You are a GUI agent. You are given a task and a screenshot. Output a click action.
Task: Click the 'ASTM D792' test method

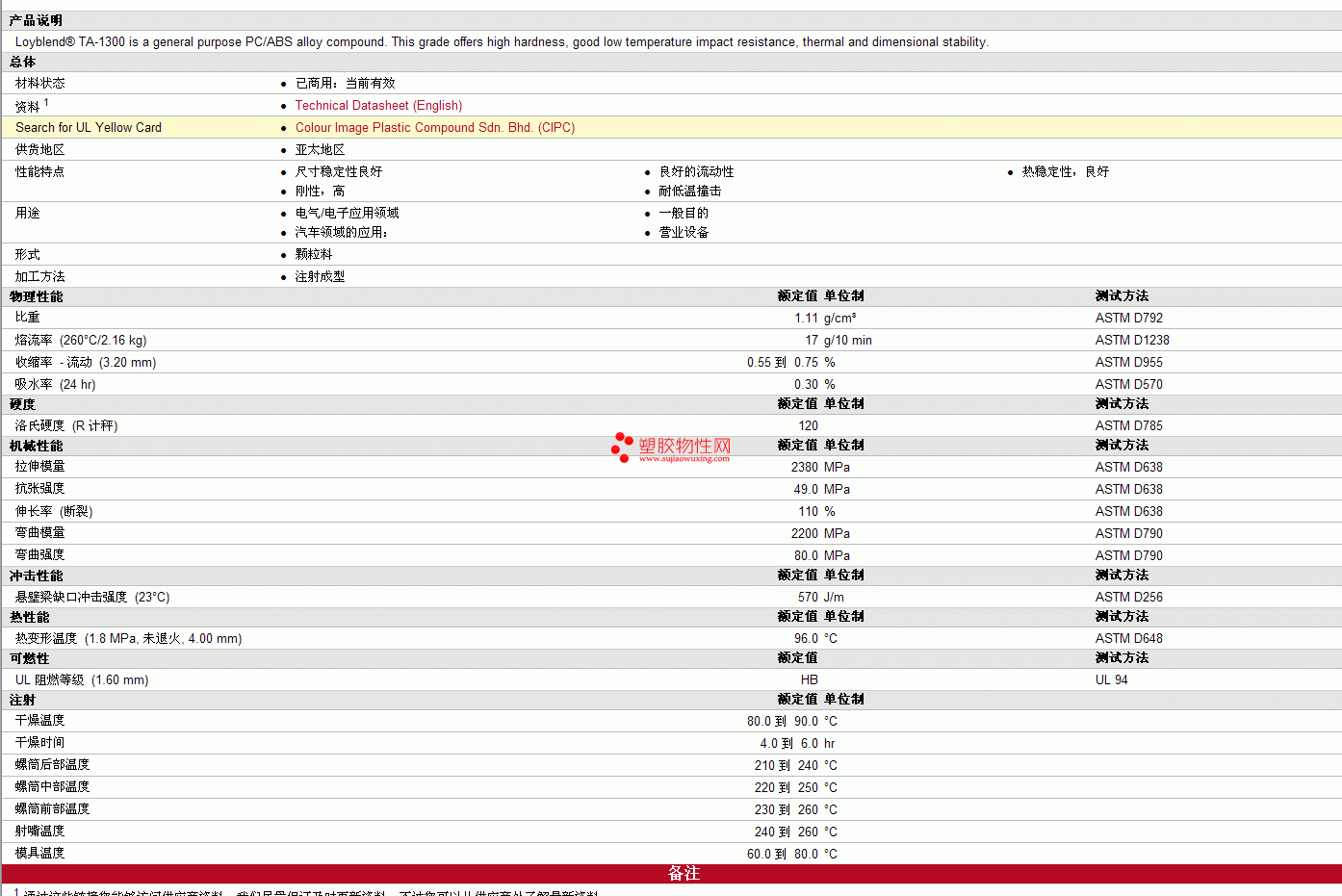click(1129, 319)
